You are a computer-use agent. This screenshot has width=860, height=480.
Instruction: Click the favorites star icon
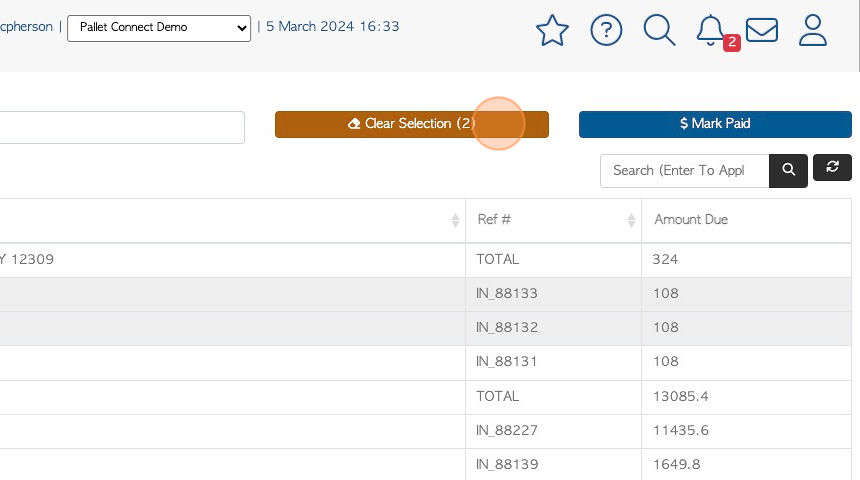[x=552, y=30]
